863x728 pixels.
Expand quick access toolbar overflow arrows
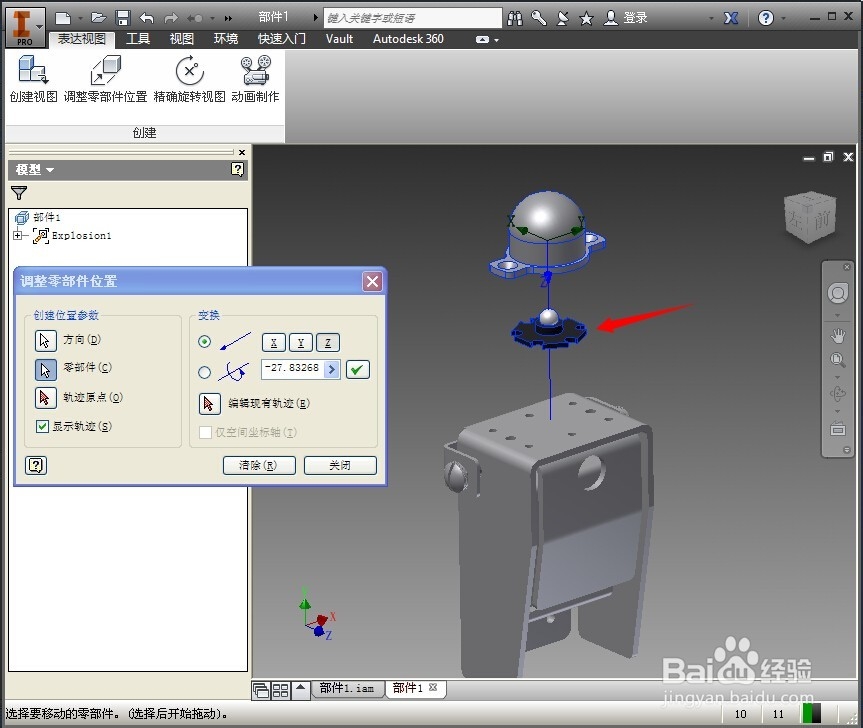(228, 18)
